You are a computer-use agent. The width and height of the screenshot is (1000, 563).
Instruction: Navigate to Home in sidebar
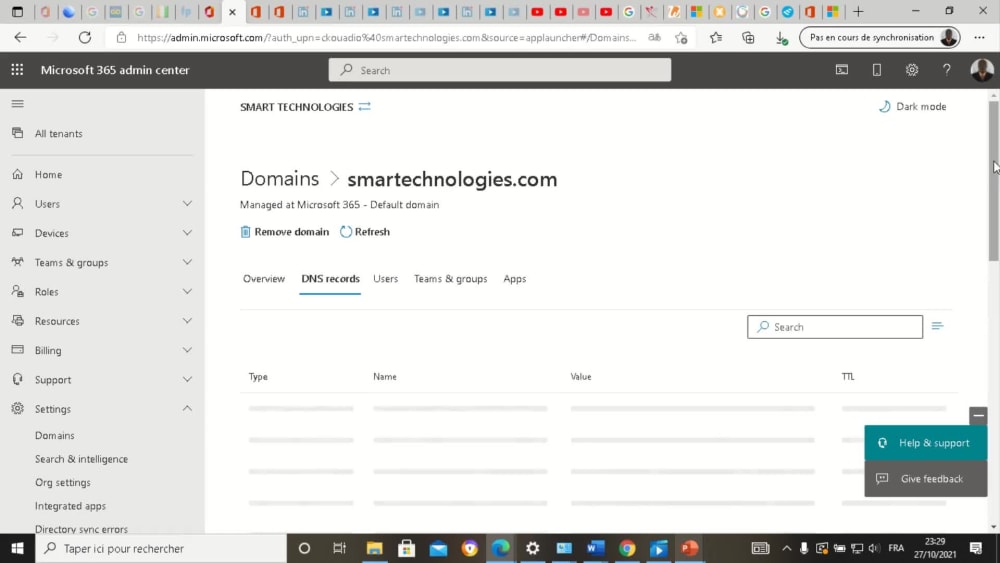pyautogui.click(x=48, y=174)
